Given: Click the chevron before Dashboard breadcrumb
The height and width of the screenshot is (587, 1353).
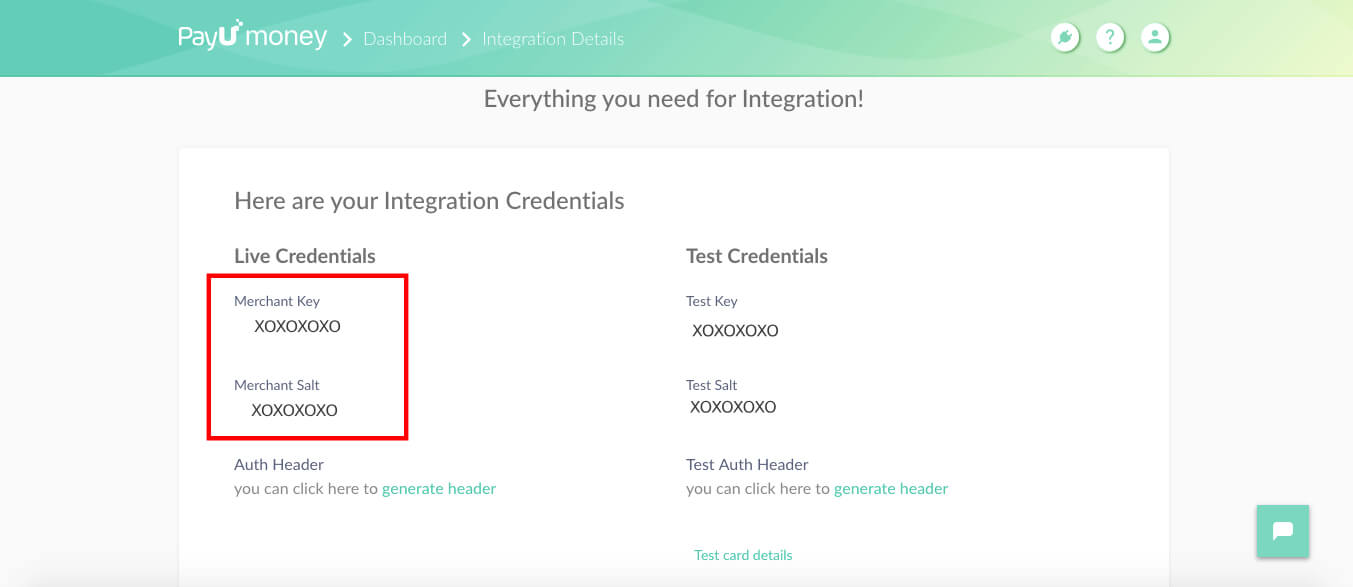Looking at the screenshot, I should click(346, 39).
